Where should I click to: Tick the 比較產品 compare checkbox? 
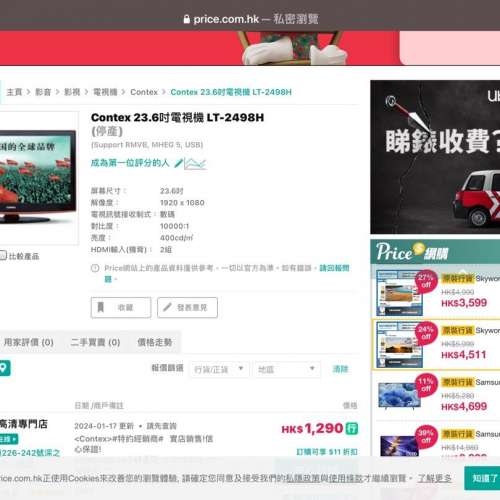pyautogui.click(x=3, y=256)
